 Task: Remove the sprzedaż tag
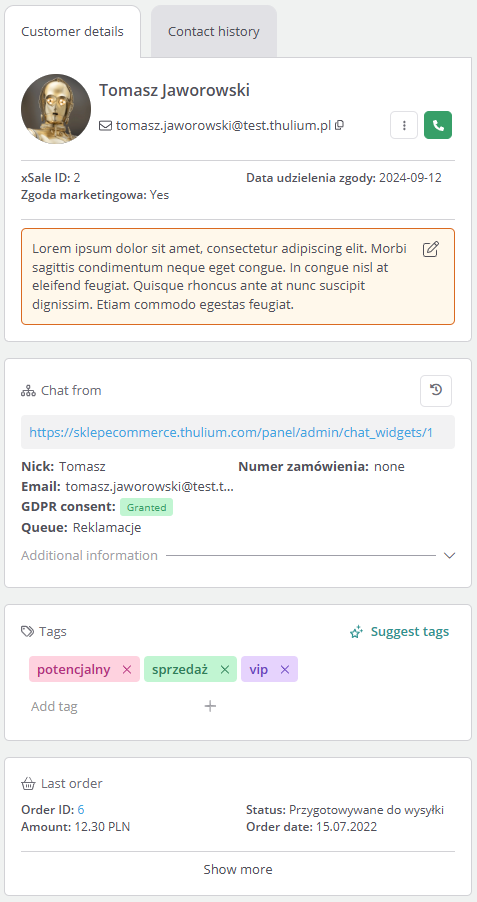click(225, 670)
